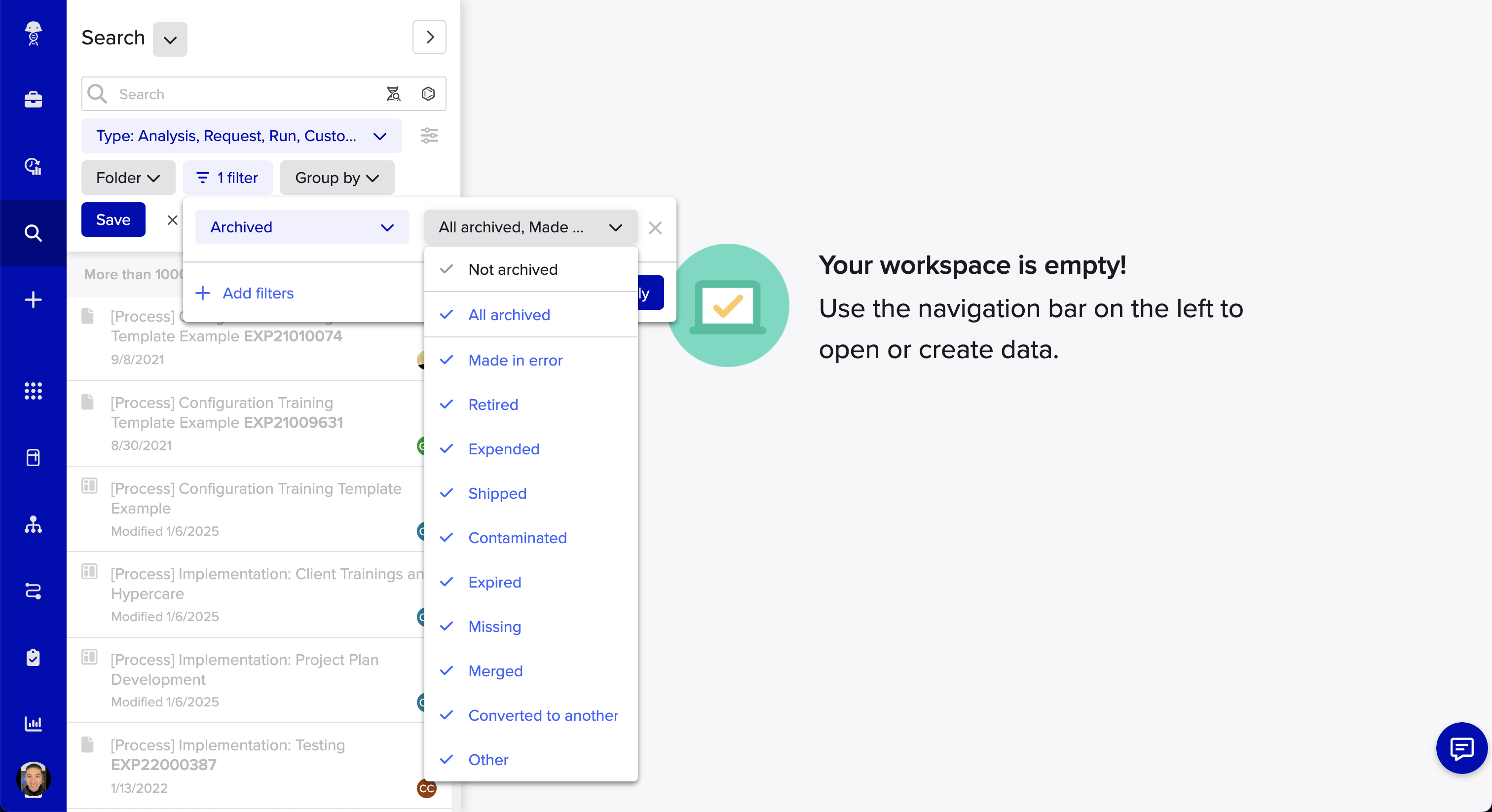Uncheck the Merged option

point(530,671)
